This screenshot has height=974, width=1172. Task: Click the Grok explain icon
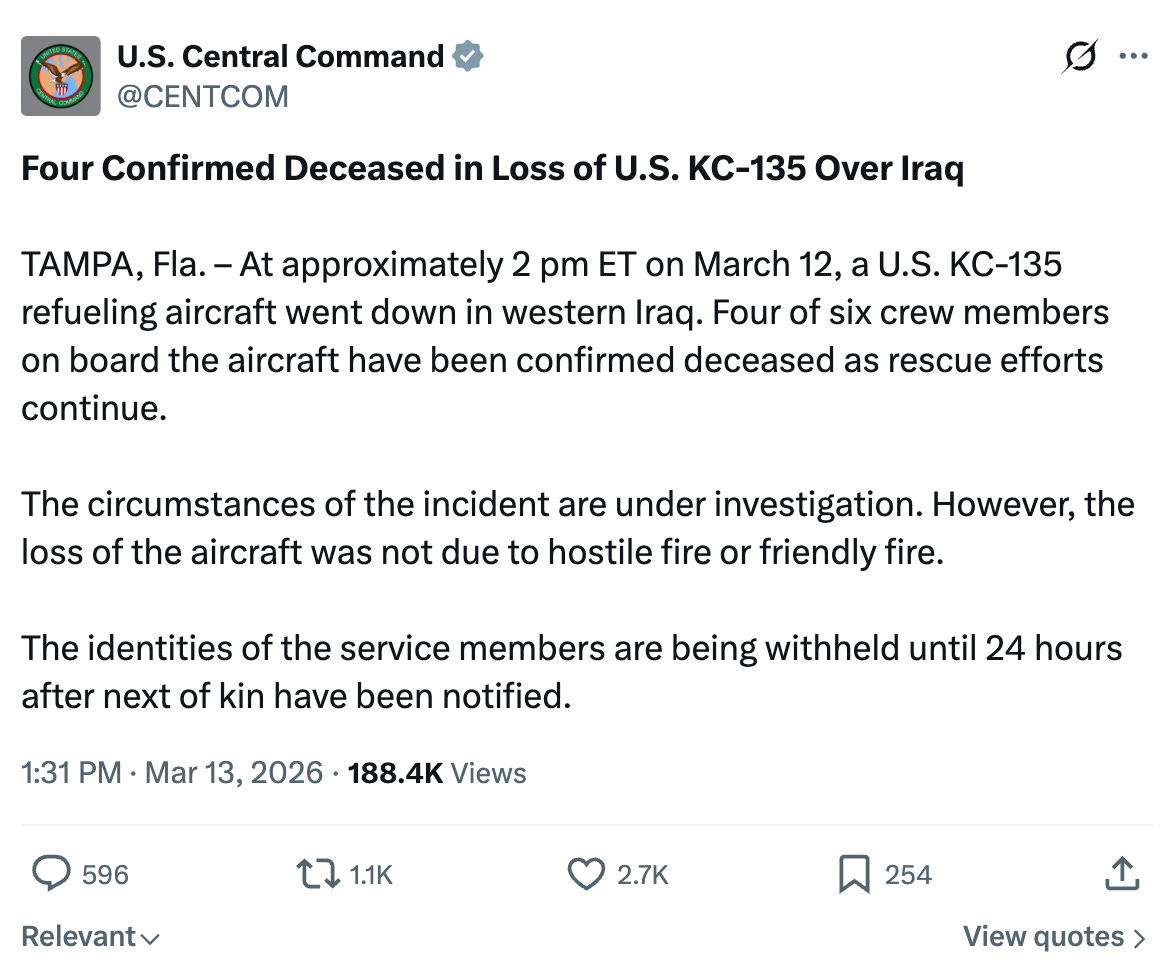(1080, 56)
